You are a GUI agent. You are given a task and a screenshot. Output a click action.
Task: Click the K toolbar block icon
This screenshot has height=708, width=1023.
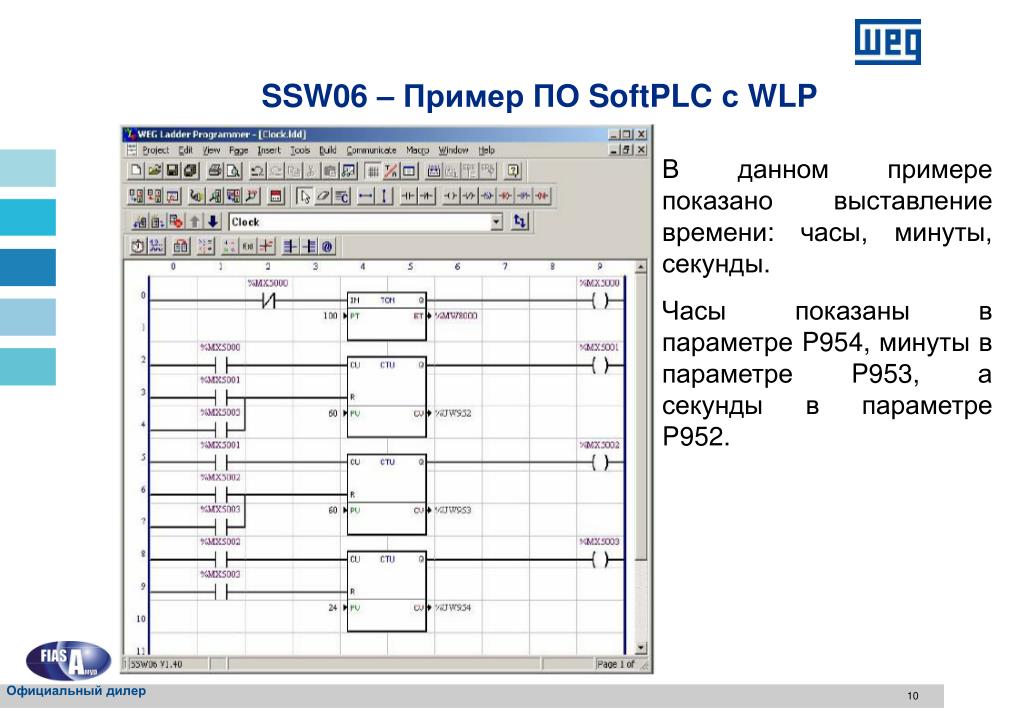tap(248, 246)
